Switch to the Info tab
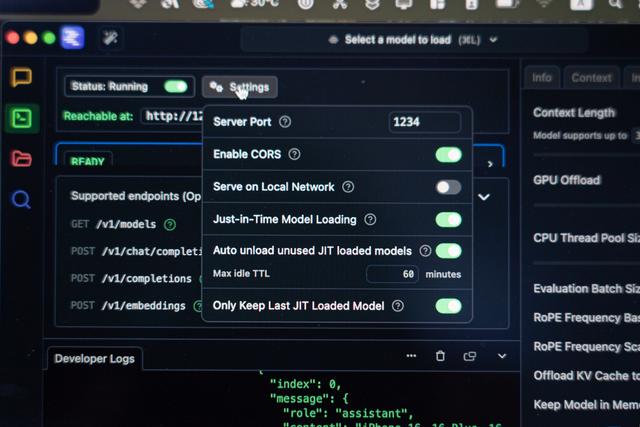The height and width of the screenshot is (427, 640). click(x=541, y=78)
